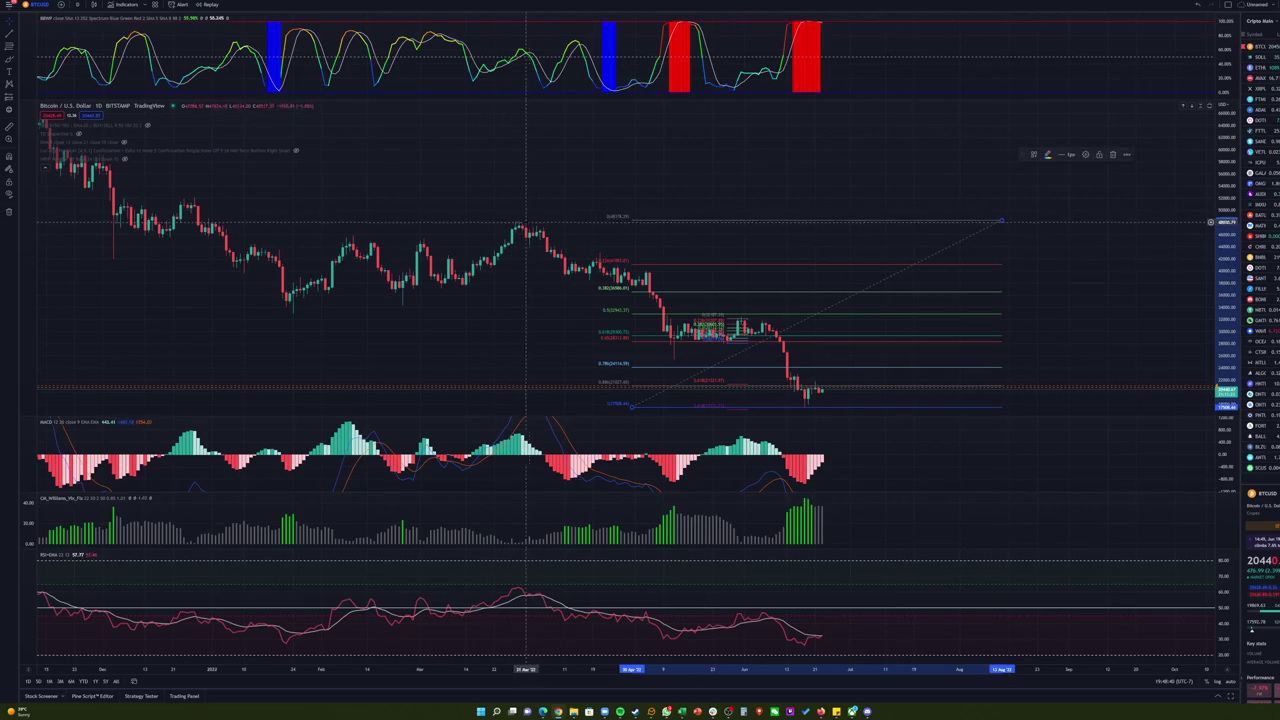This screenshot has height=720, width=1280.
Task: Select the Text annotation tool
Action: click(9, 72)
